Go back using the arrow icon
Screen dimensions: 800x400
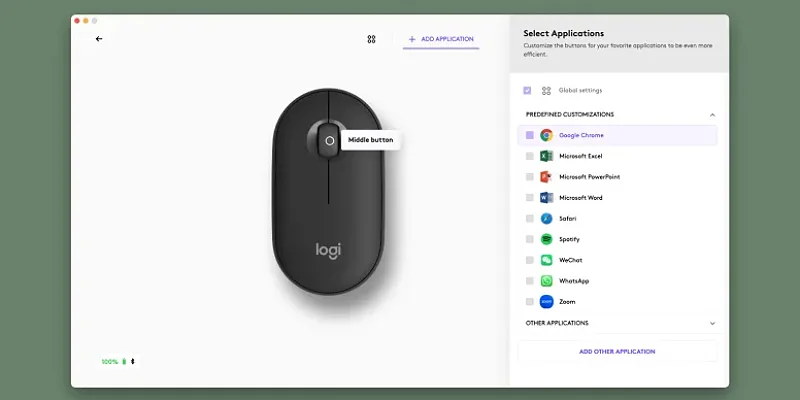[99, 39]
